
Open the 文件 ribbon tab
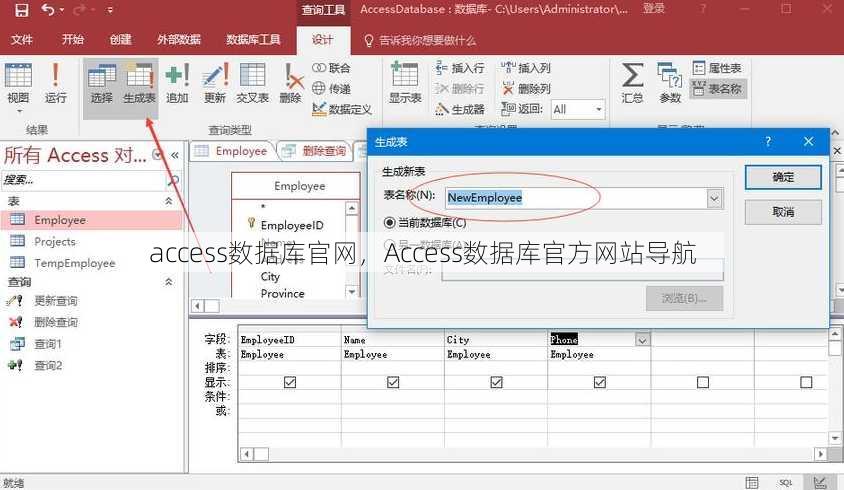click(22, 40)
